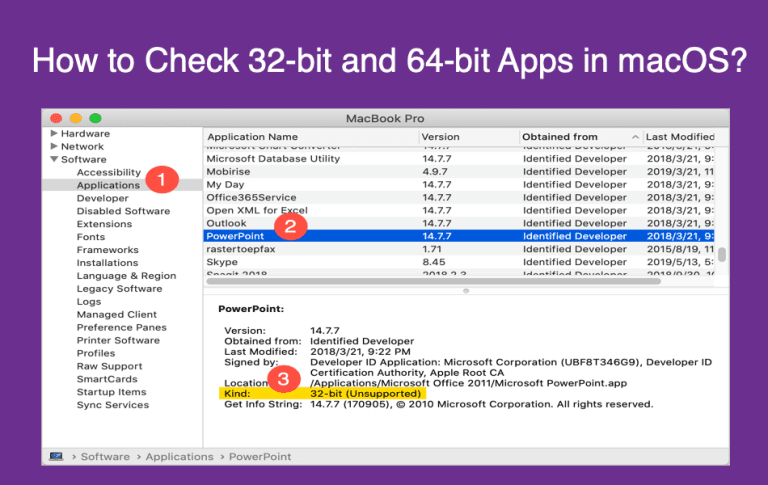This screenshot has width=768, height=485.
Task: Open Language & Region sidebar item
Action: (126, 276)
